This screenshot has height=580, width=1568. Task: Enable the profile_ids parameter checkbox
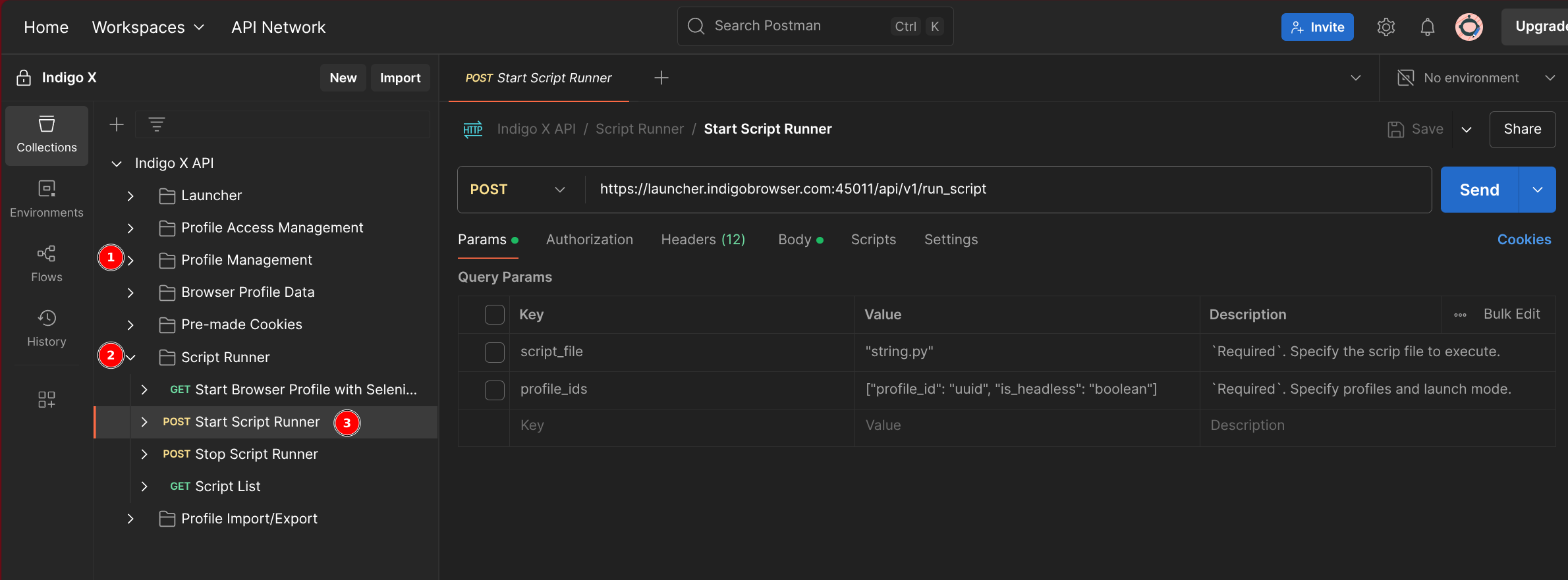tap(494, 390)
